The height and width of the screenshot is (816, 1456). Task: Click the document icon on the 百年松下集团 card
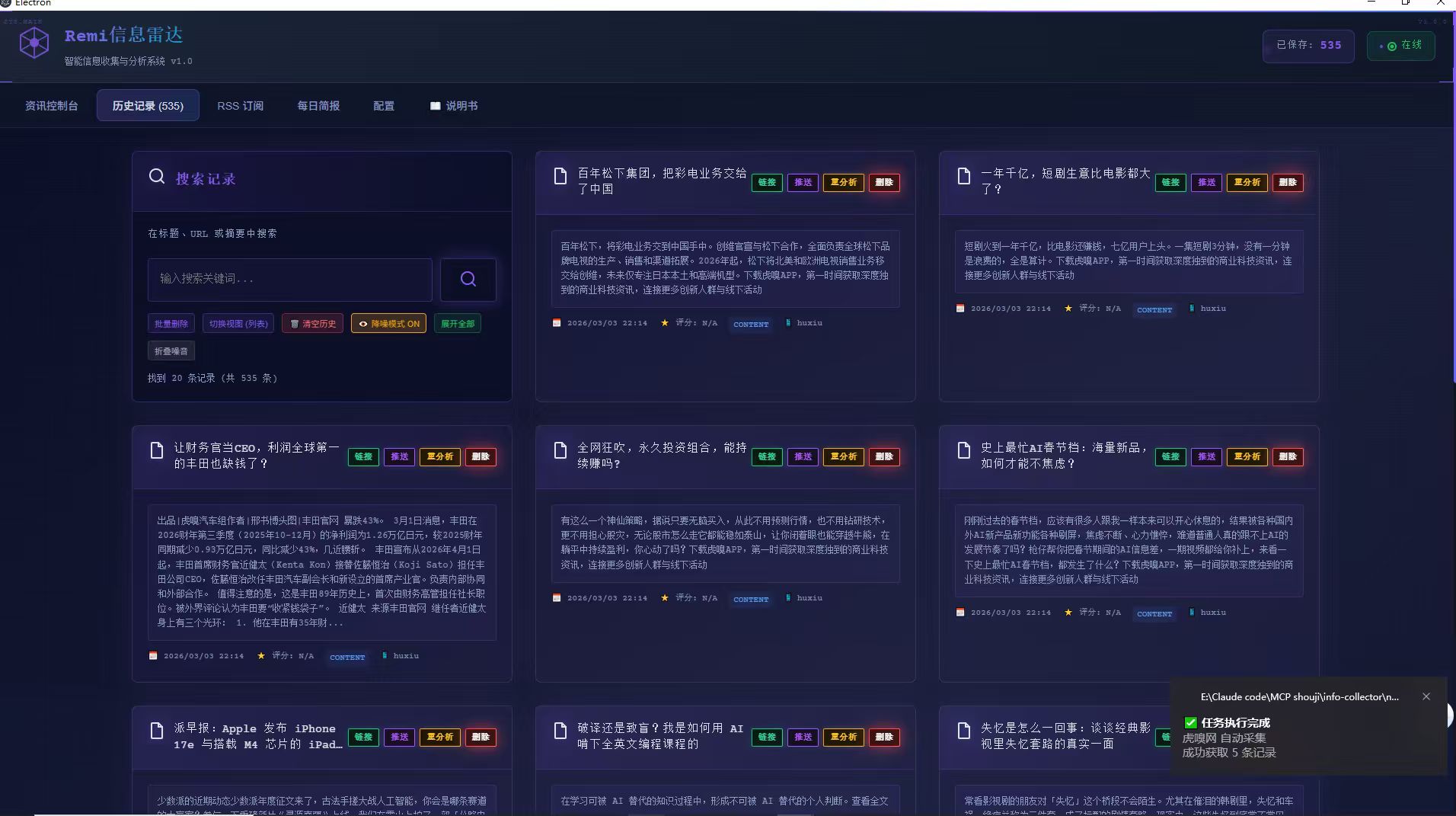560,178
